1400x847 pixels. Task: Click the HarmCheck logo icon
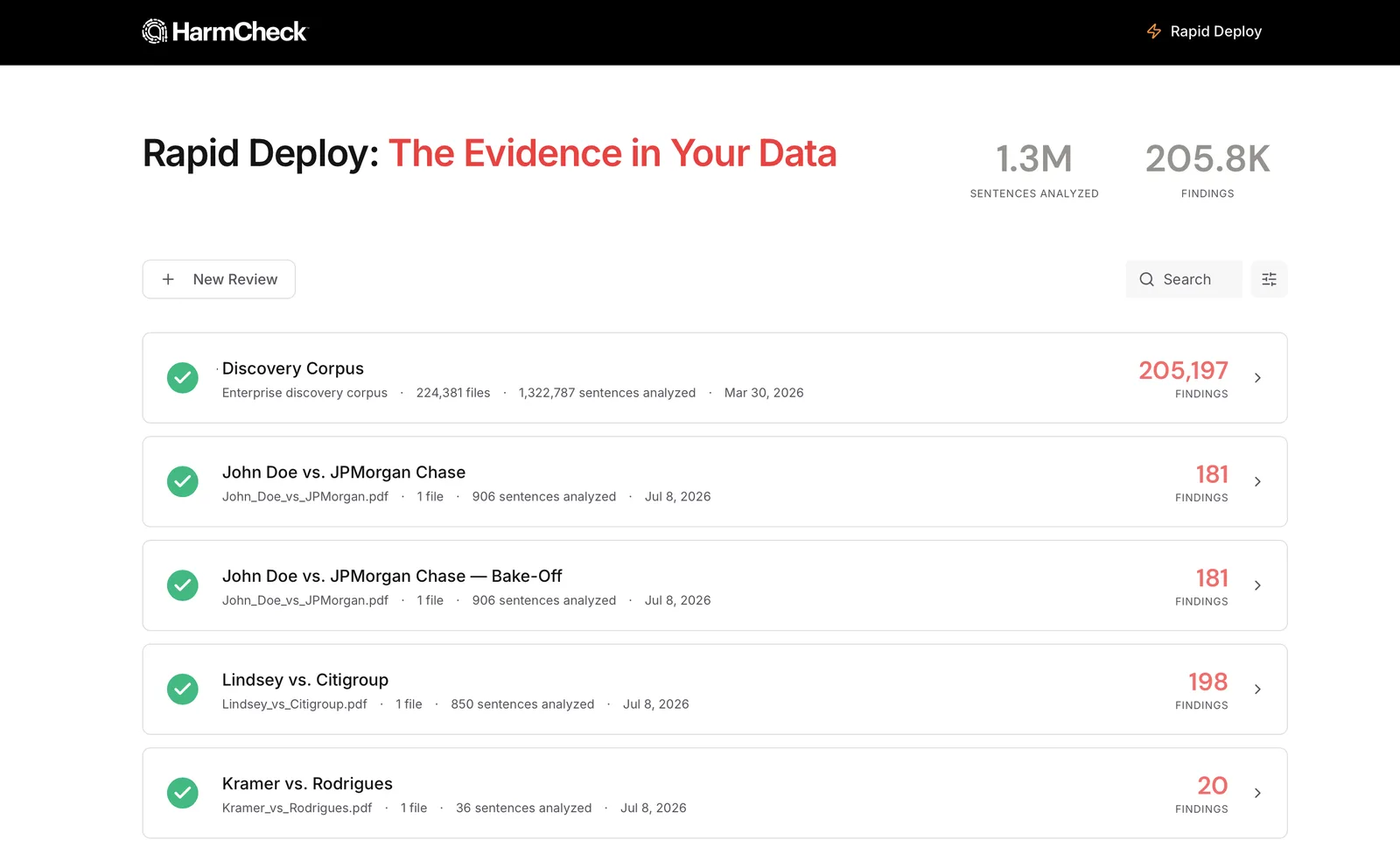pos(155,31)
